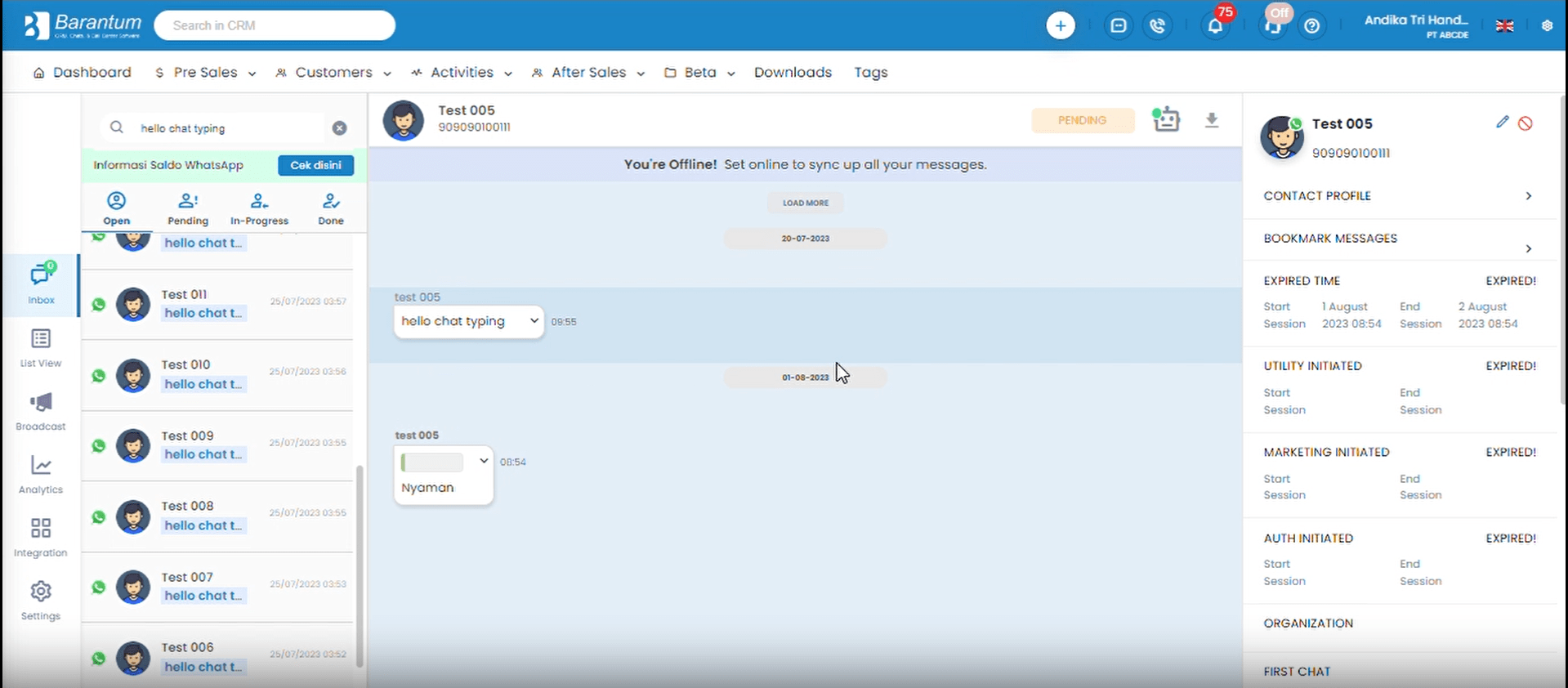
Task: Click the chat list vertical scrollbar
Action: (360, 564)
